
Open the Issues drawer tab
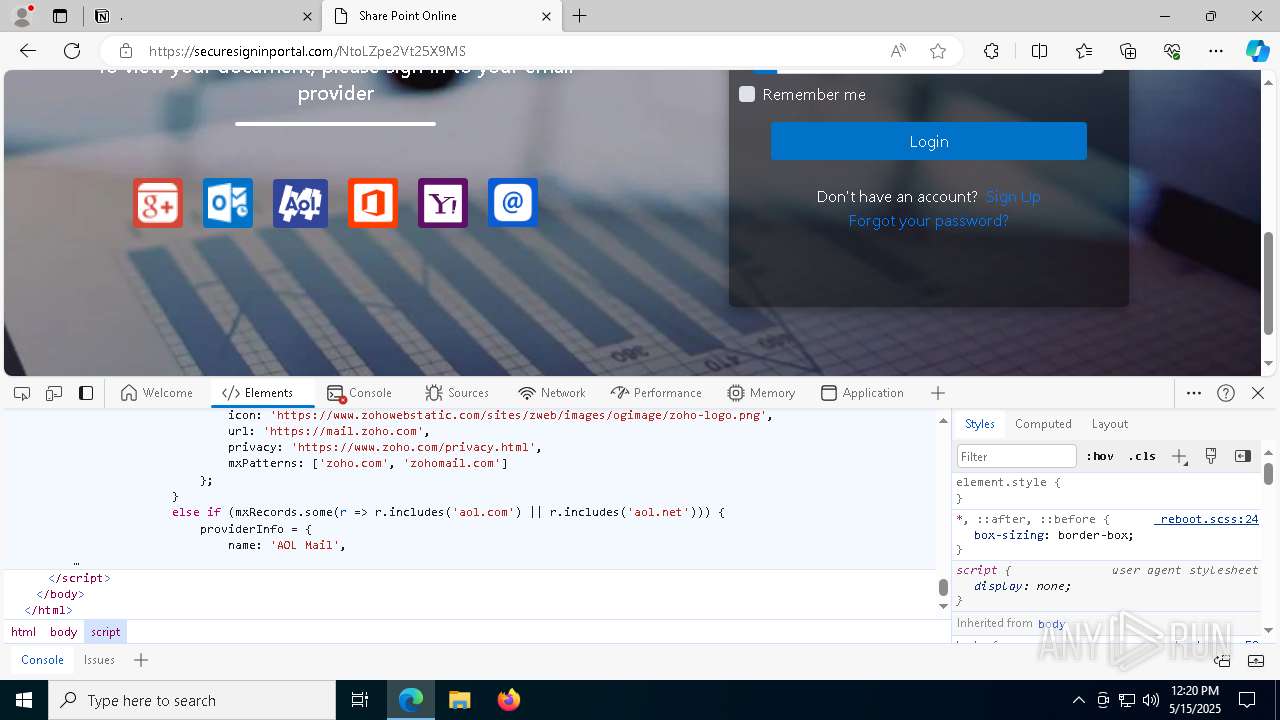point(99,660)
